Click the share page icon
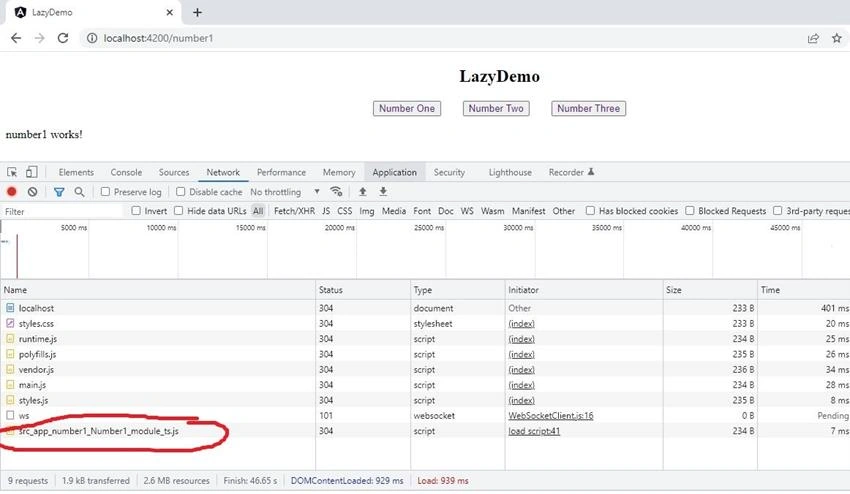 813,38
